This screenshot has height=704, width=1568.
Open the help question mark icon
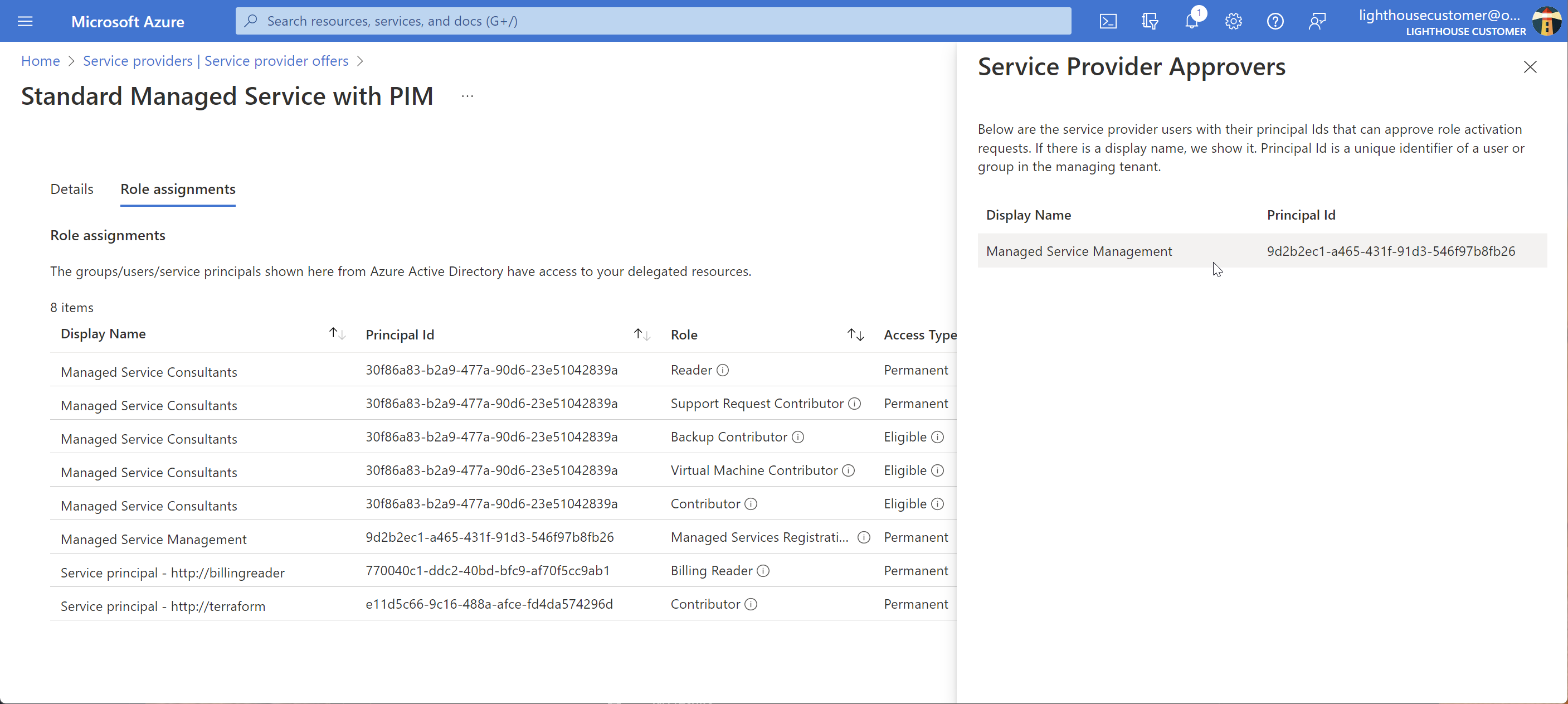click(x=1275, y=21)
